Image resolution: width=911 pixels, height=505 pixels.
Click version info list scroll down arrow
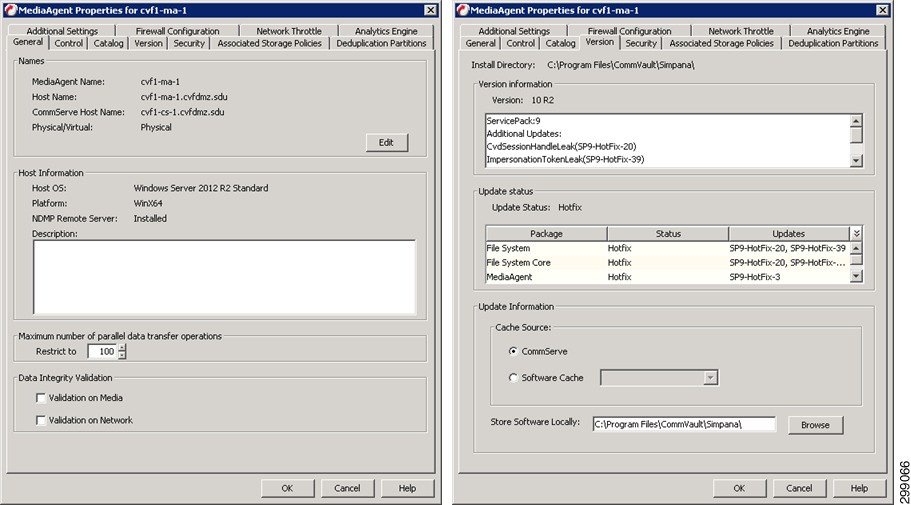tap(856, 160)
